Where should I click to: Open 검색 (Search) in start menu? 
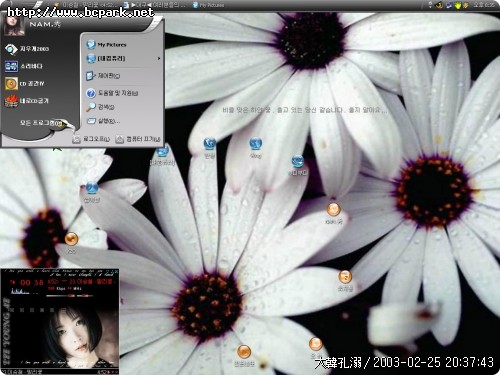[x=100, y=107]
